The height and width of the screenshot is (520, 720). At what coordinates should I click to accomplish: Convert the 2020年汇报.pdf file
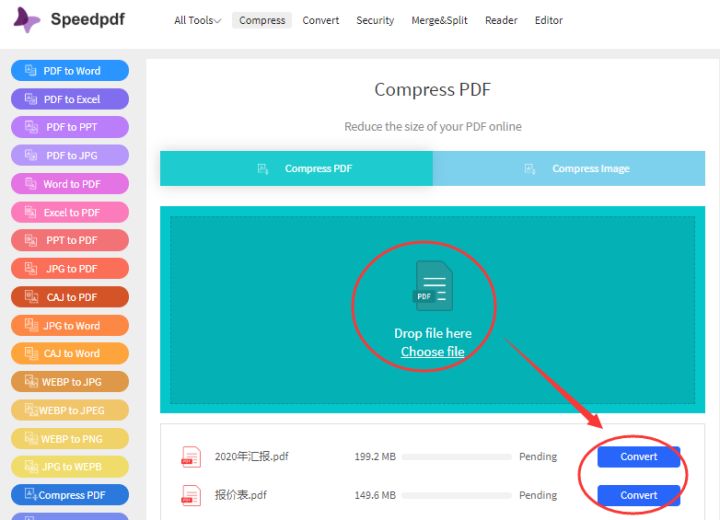(638, 457)
